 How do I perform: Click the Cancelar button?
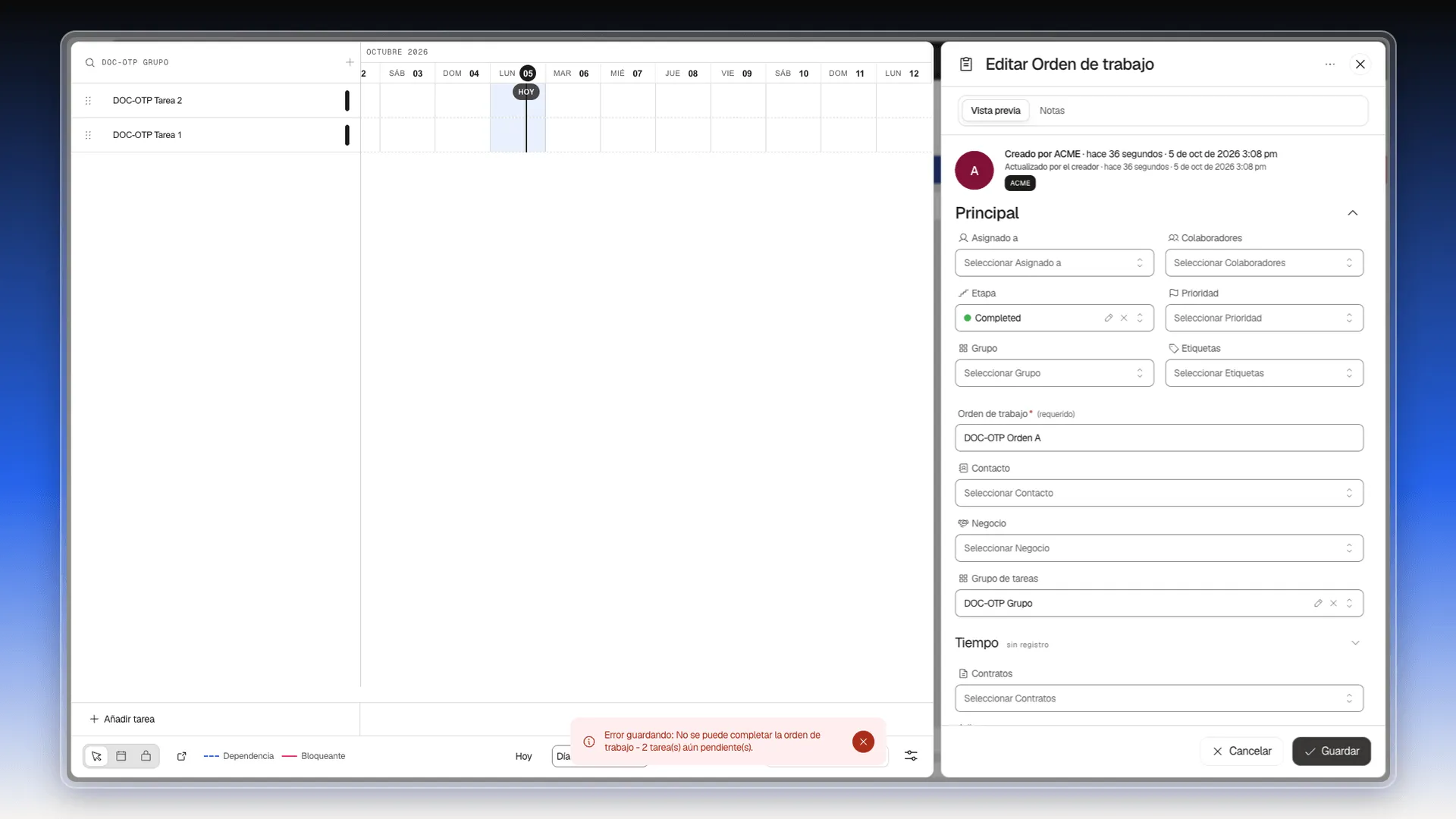point(1241,751)
